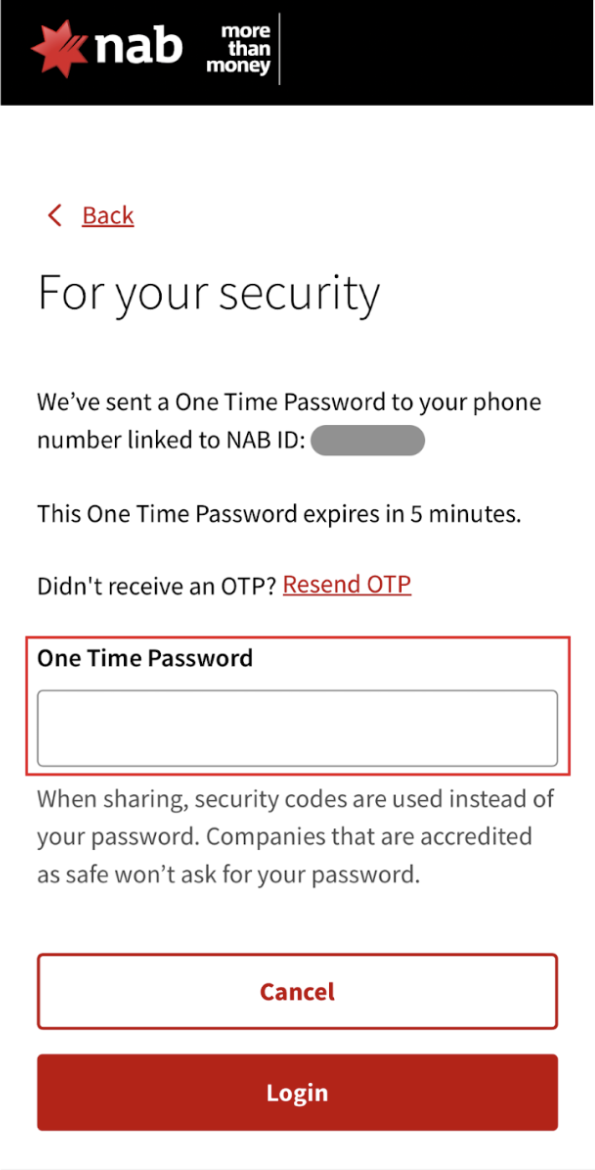Click the 'For your security' heading
This screenshot has height=1170, width=595.
(208, 292)
